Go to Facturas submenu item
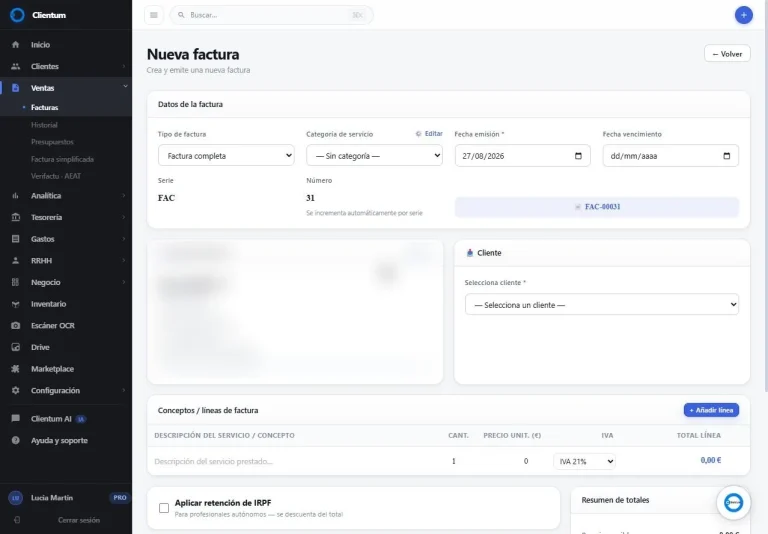Viewport: 768px width, 534px height. click(x=45, y=107)
